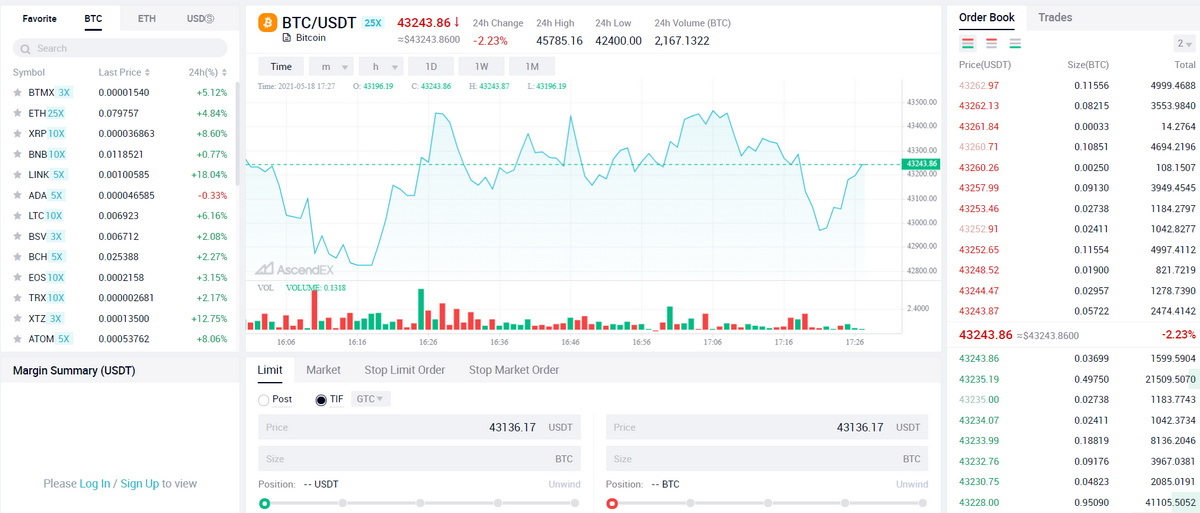Image resolution: width=1200 pixels, height=513 pixels.
Task: Open the Stop Limit Order tab
Action: tap(404, 370)
